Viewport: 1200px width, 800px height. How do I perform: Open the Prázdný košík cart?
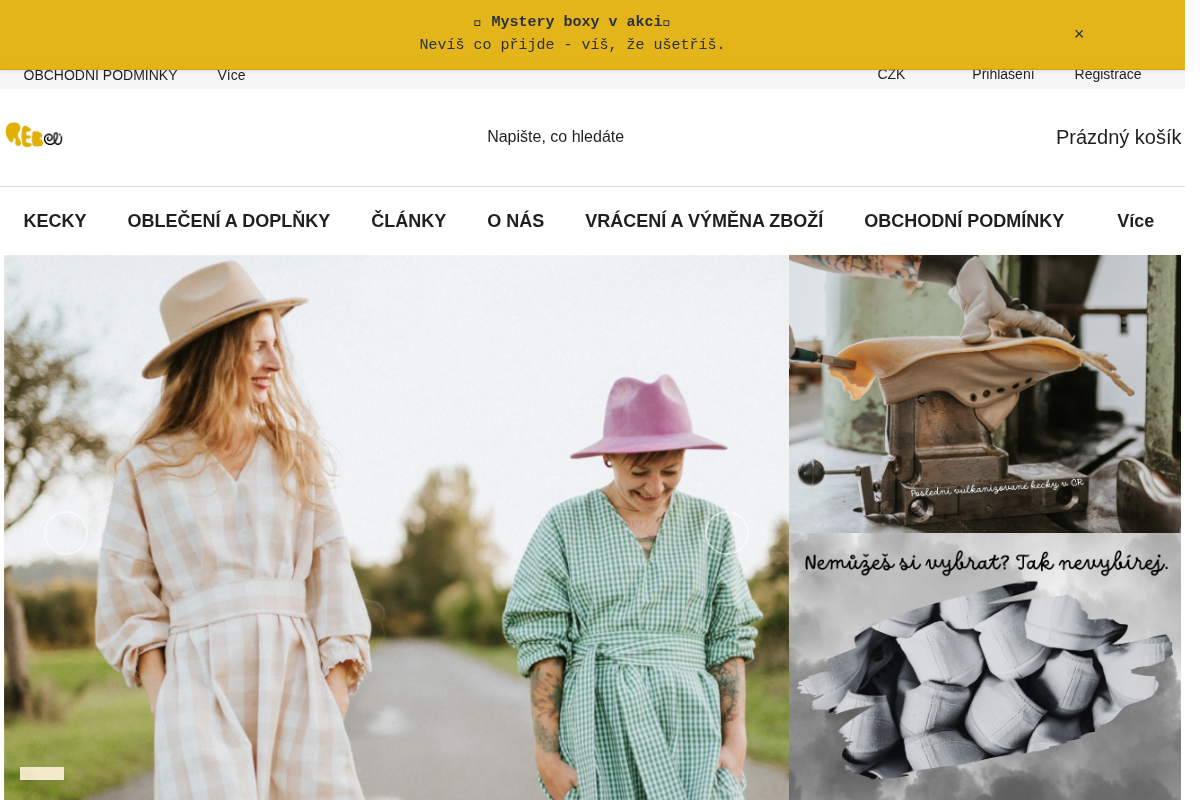coord(1118,137)
